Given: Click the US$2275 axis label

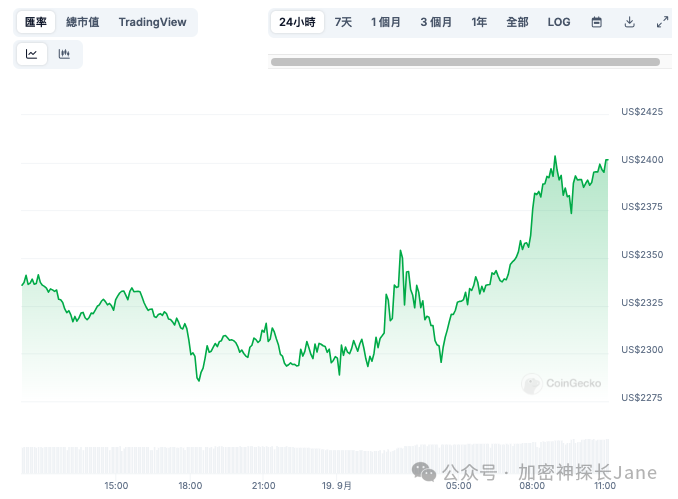Looking at the screenshot, I should [642, 397].
